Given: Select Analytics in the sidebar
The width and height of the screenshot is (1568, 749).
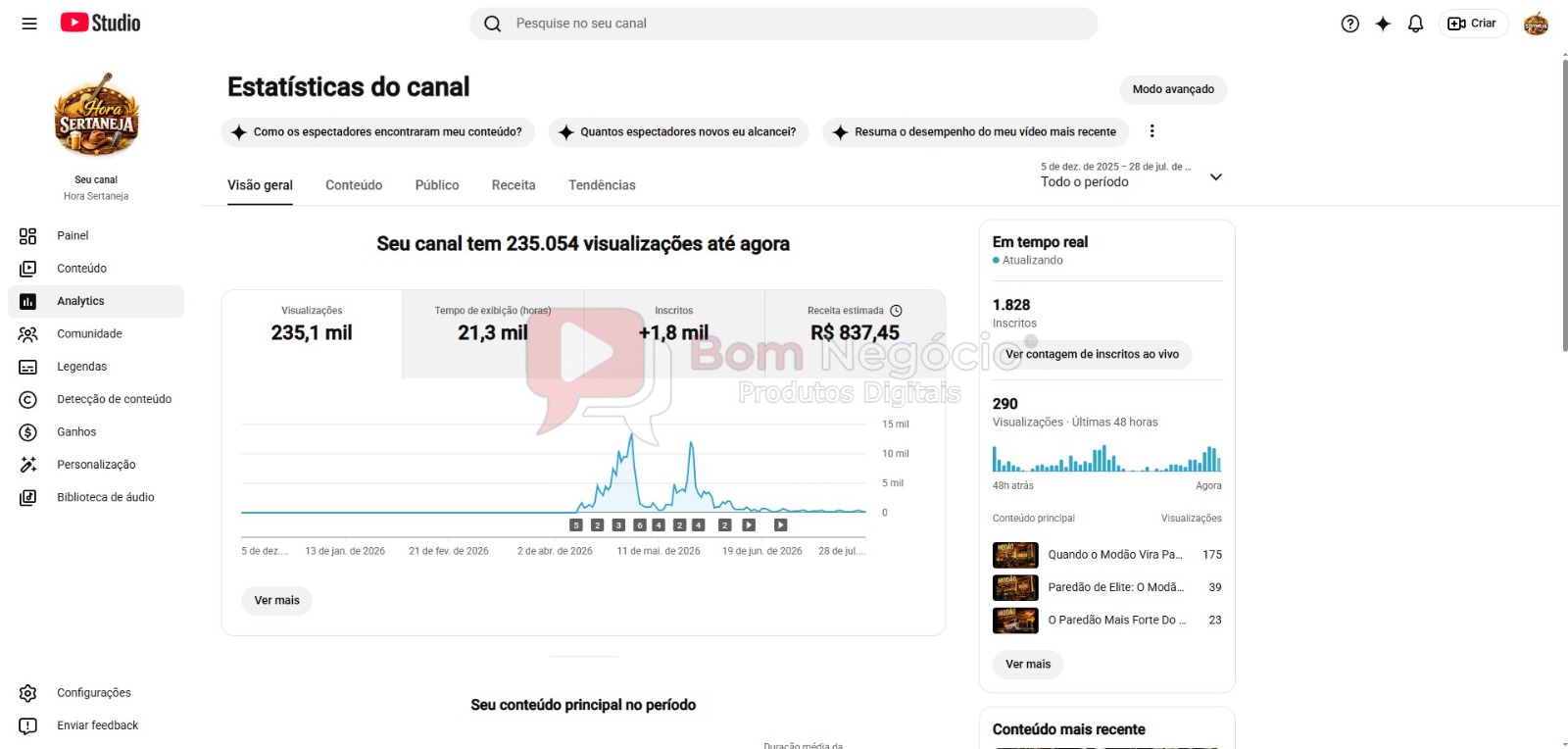Looking at the screenshot, I should coord(96,301).
